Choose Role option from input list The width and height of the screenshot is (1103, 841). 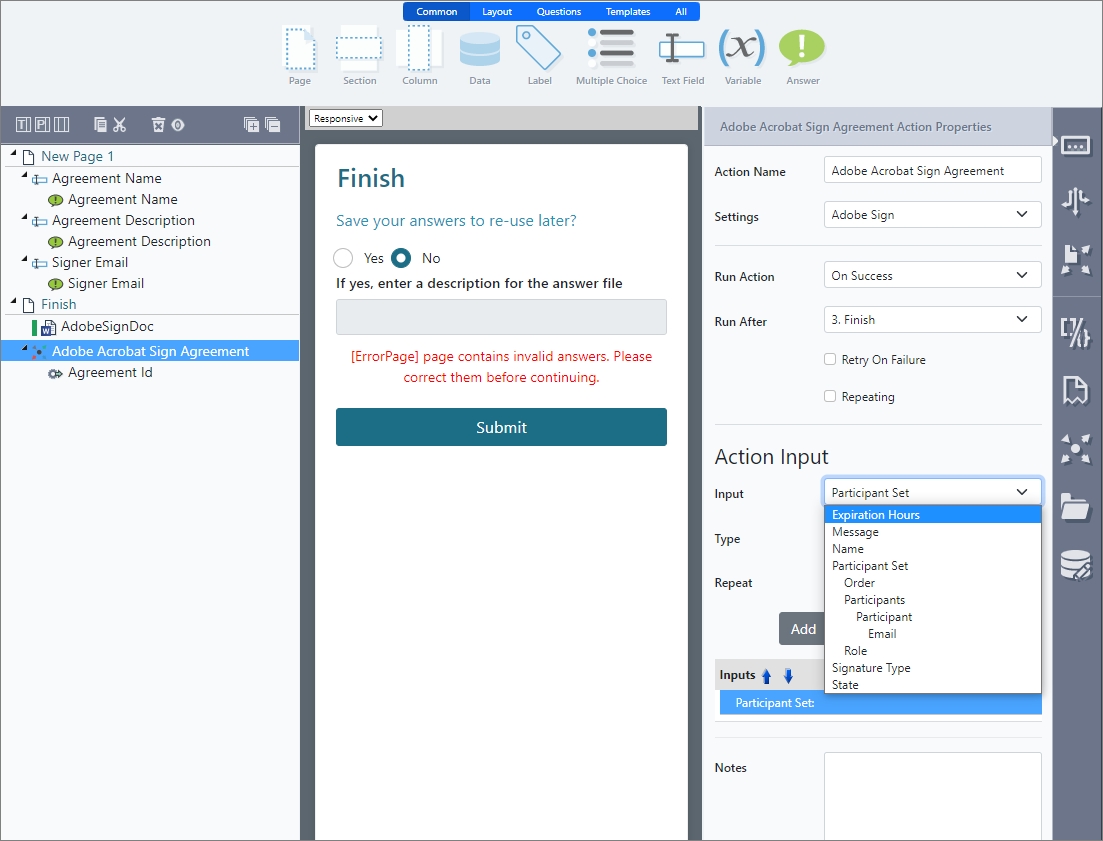pyautogui.click(x=932, y=651)
